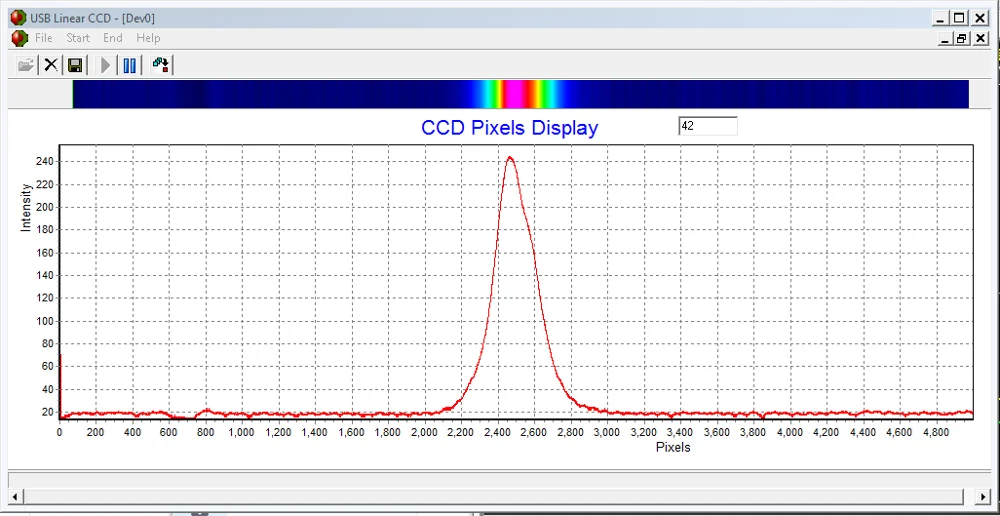Close the USB Linear CCD window
Image resolution: width=1000 pixels, height=516 pixels.
tap(980, 18)
